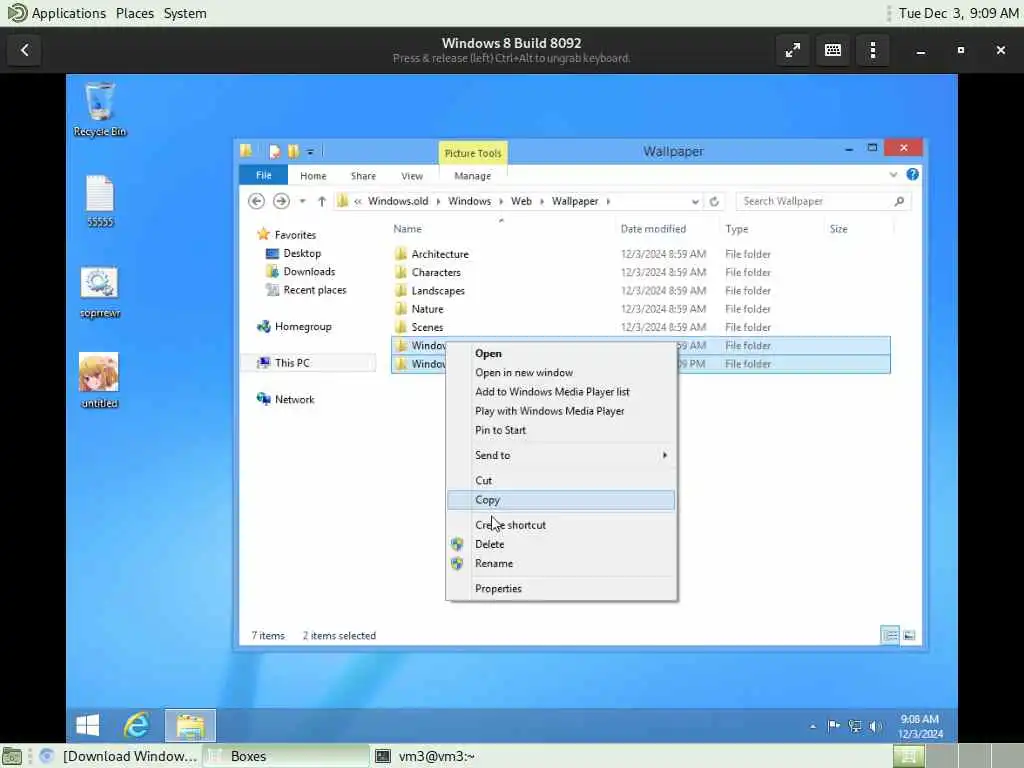Expand Send to submenu arrow
1024x768 pixels.
tap(664, 455)
